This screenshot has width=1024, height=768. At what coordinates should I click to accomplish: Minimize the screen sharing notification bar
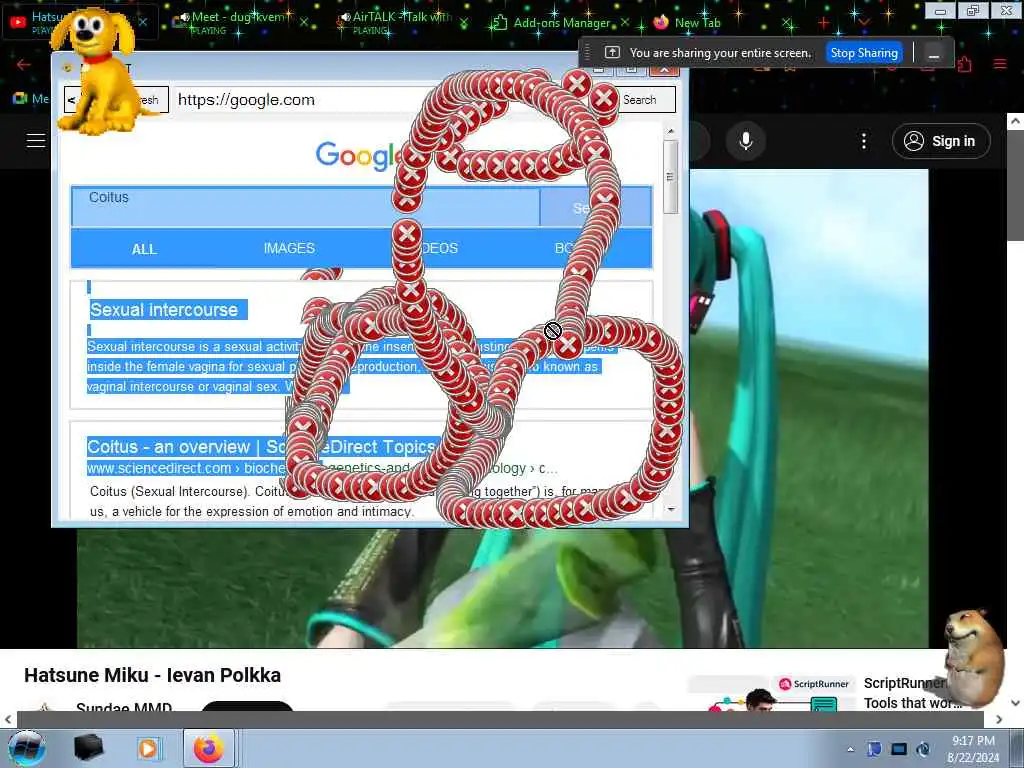tap(934, 54)
